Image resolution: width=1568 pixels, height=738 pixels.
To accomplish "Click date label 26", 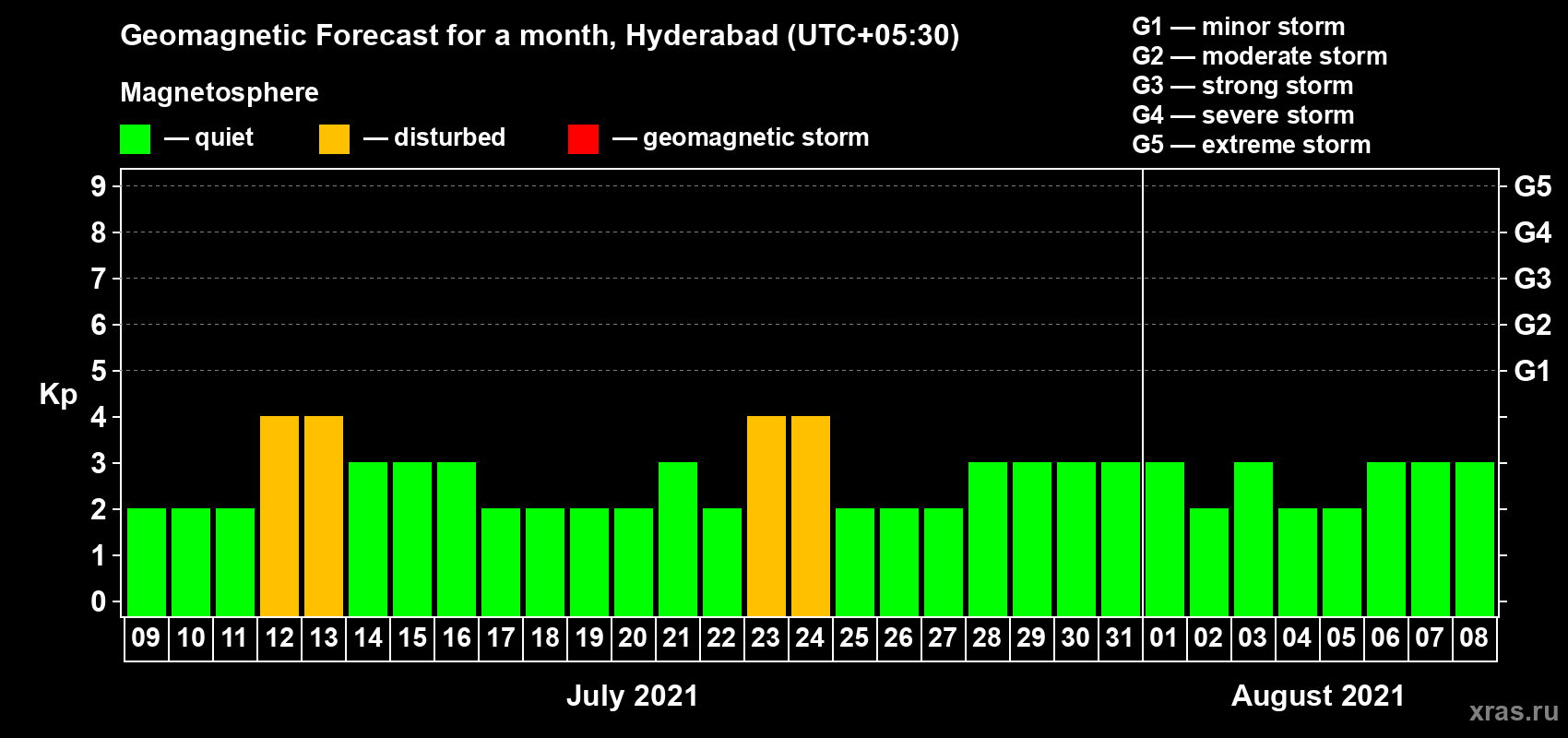I will click(898, 637).
